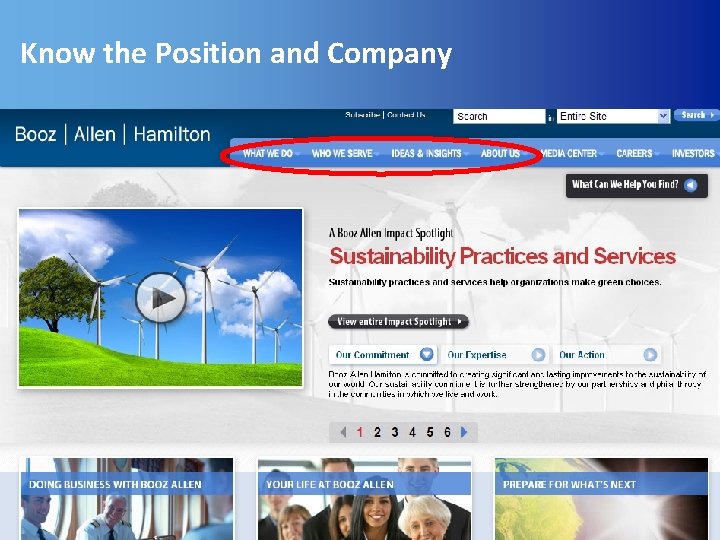Open Your Life At Booz Allen card
The width and height of the screenshot is (720, 540).
tap(365, 499)
